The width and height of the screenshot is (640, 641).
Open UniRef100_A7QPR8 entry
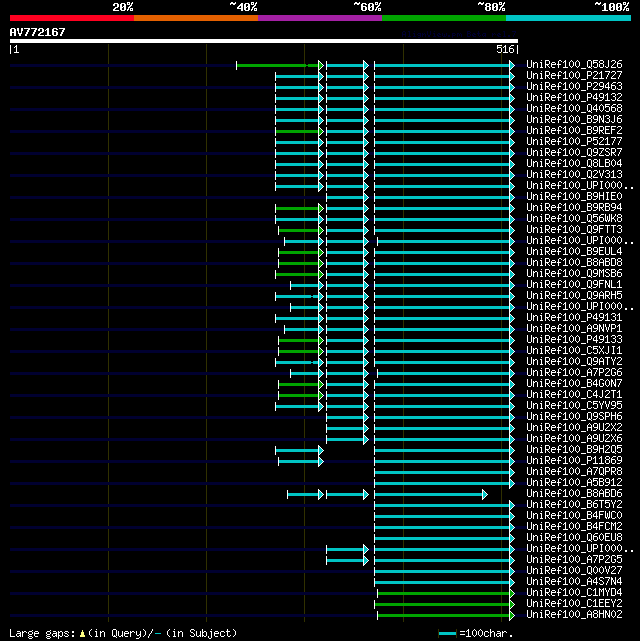click(x=574, y=472)
